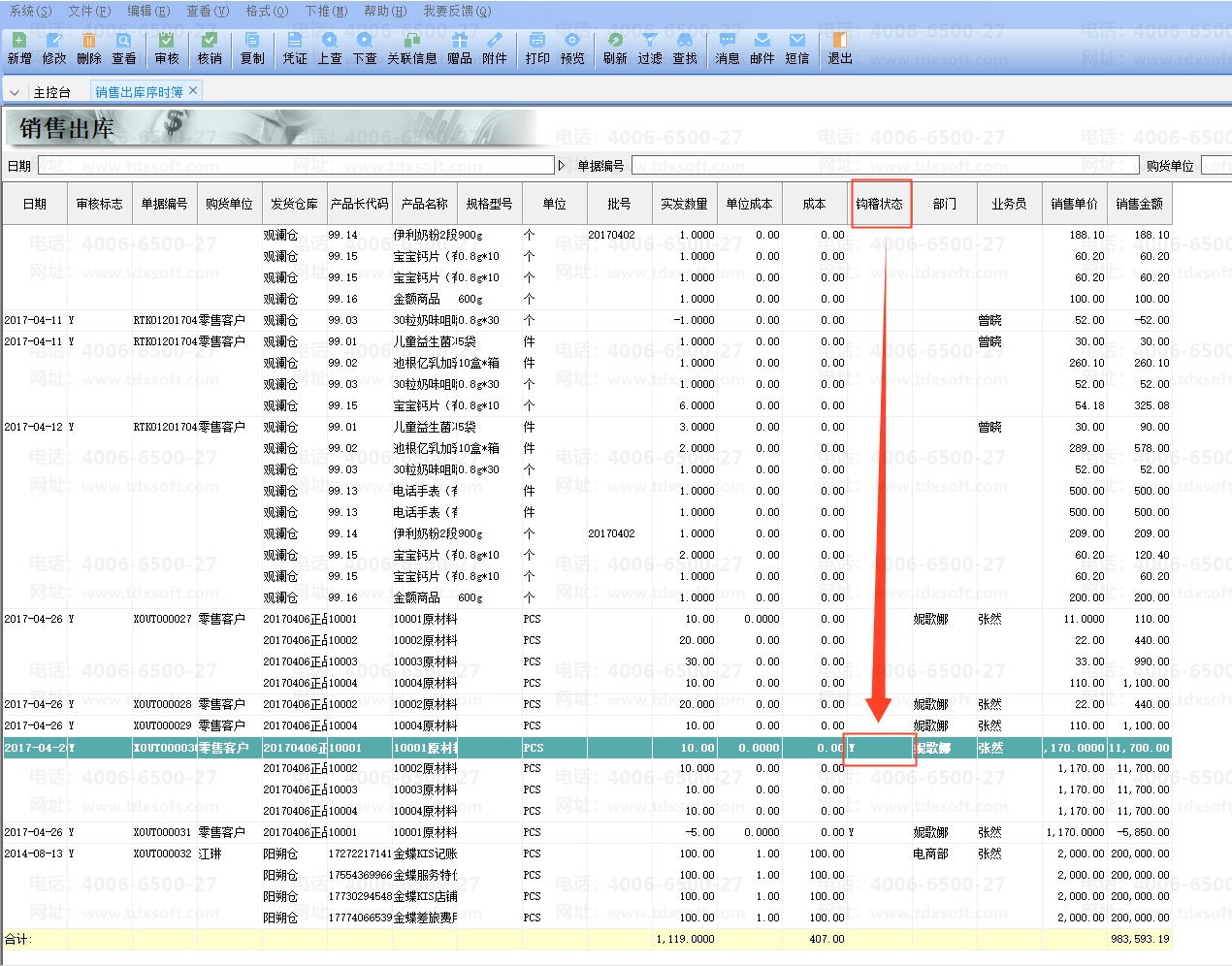Click the arrow next to 日期 field

tap(561, 166)
